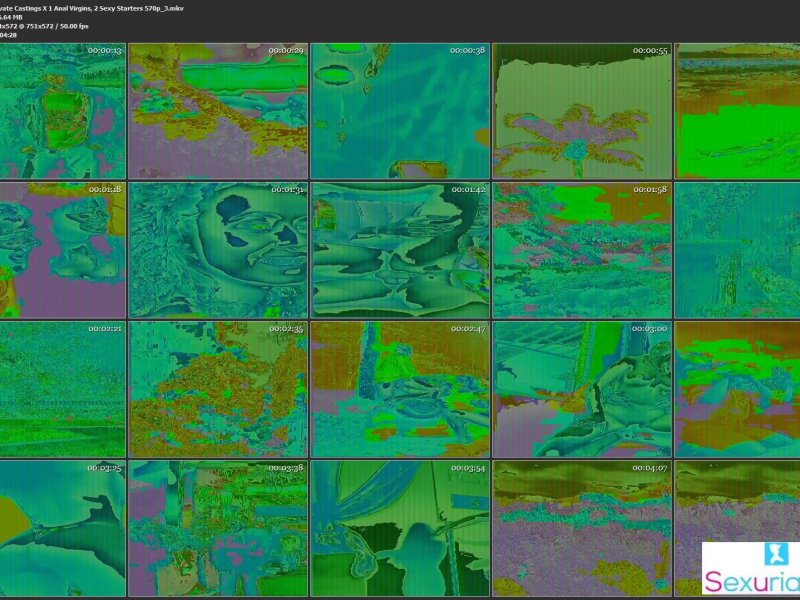Open the thumbnail marked 00:02:35

[x=218, y=389]
